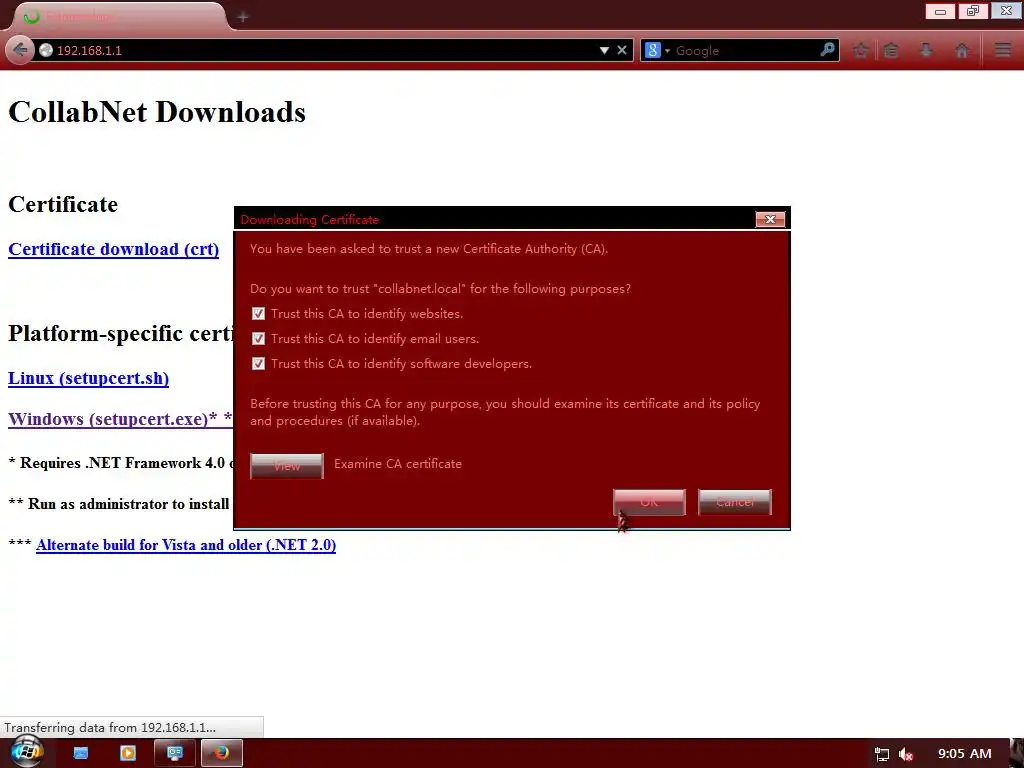Go to the home page icon

click(961, 50)
